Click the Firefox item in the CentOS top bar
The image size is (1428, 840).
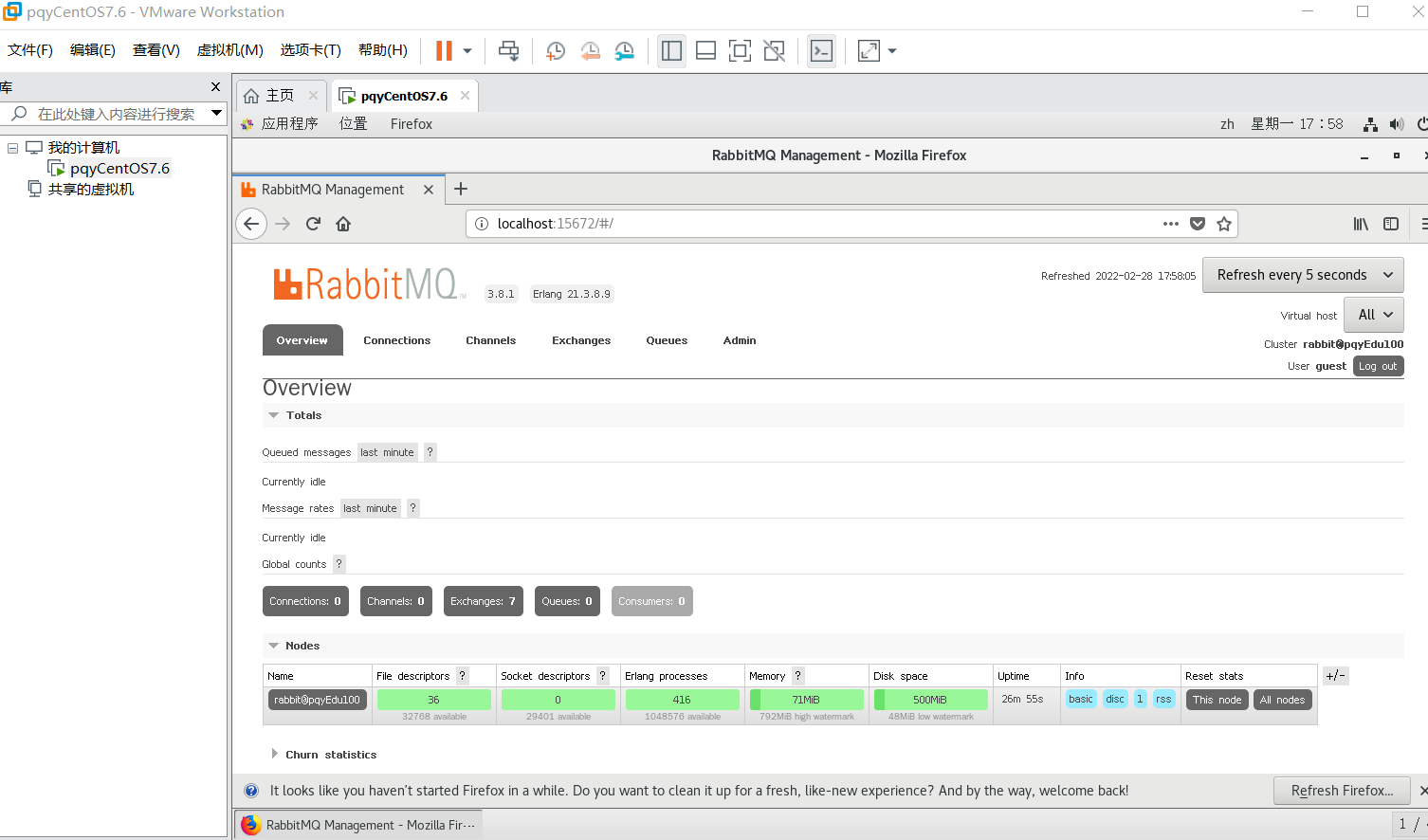412,124
